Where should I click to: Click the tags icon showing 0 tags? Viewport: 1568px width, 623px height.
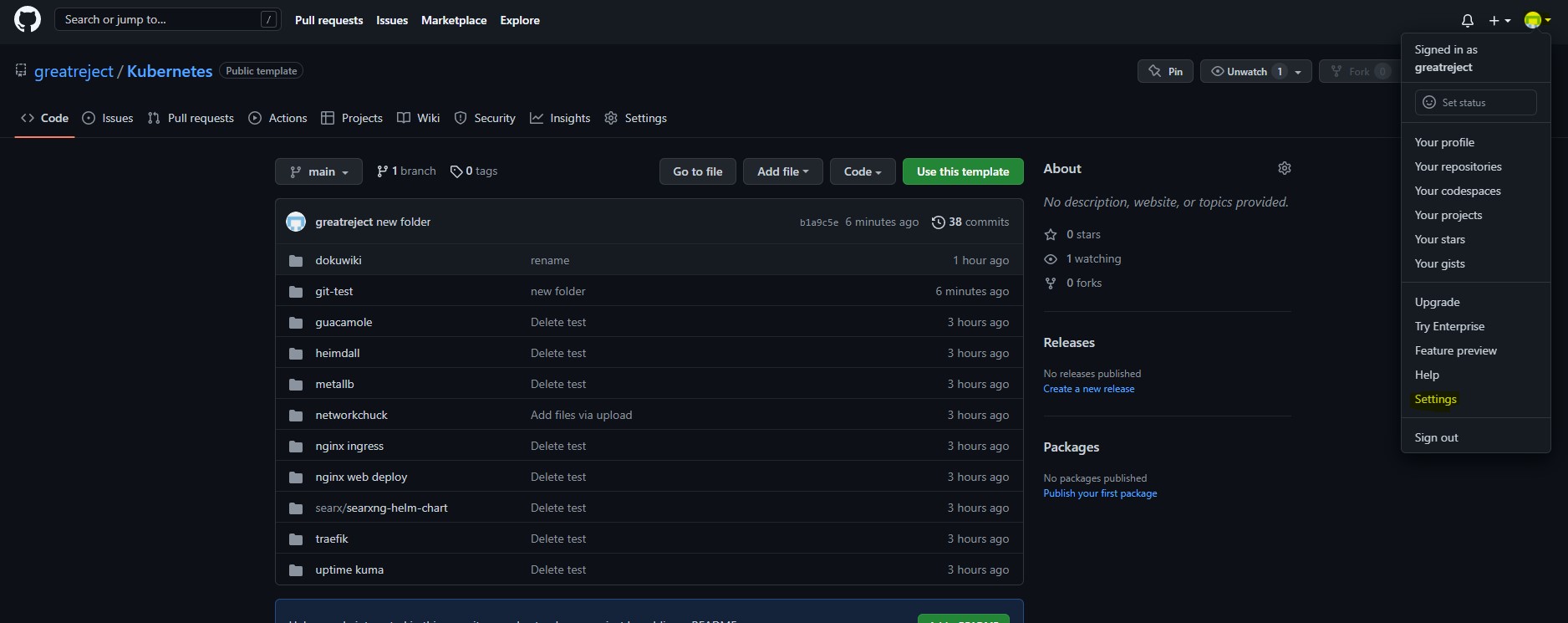456,171
